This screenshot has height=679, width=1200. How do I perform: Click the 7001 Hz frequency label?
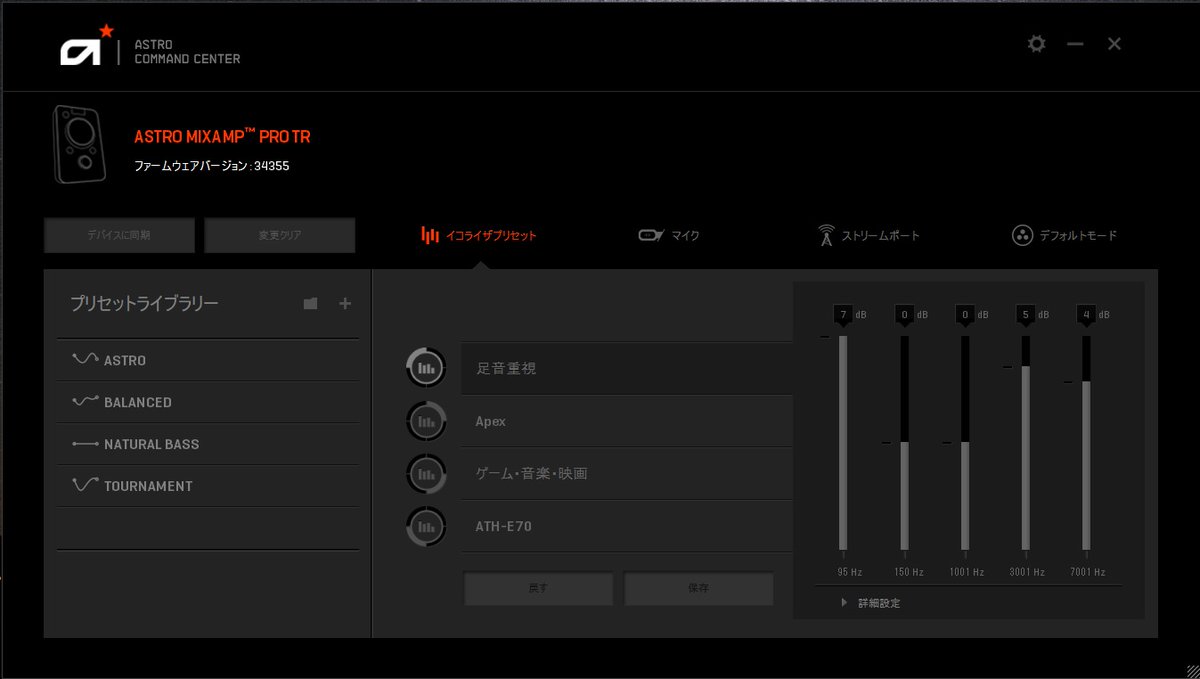(x=1086, y=572)
